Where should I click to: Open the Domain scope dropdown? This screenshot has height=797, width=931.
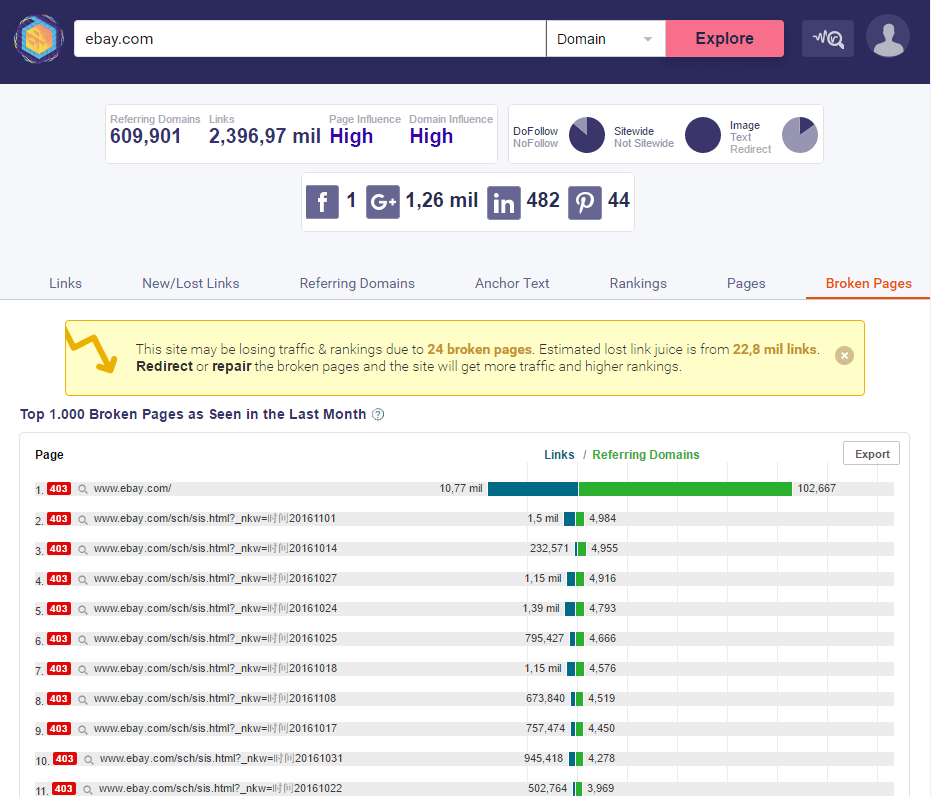point(606,39)
